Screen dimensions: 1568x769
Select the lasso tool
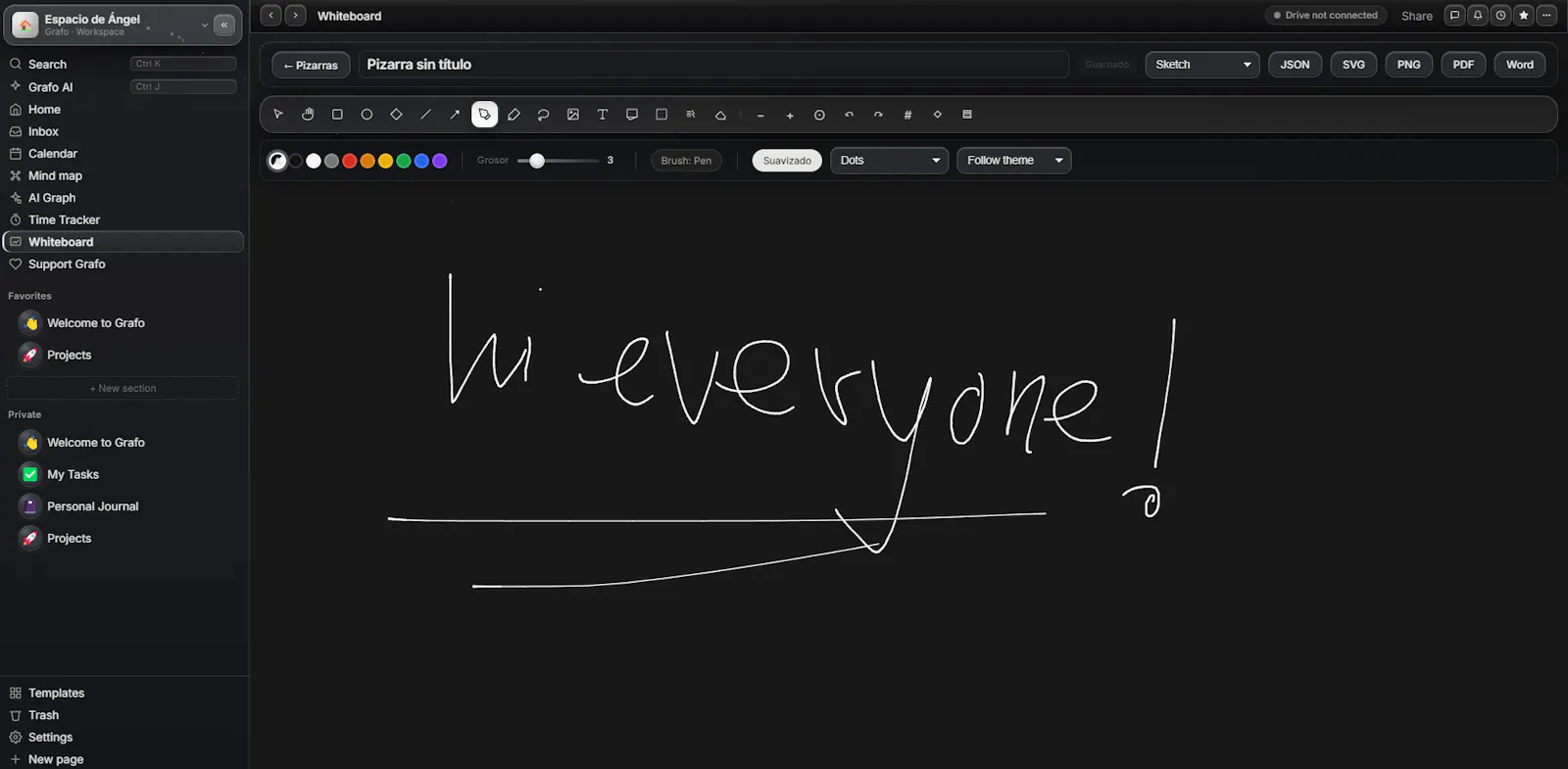[543, 115]
